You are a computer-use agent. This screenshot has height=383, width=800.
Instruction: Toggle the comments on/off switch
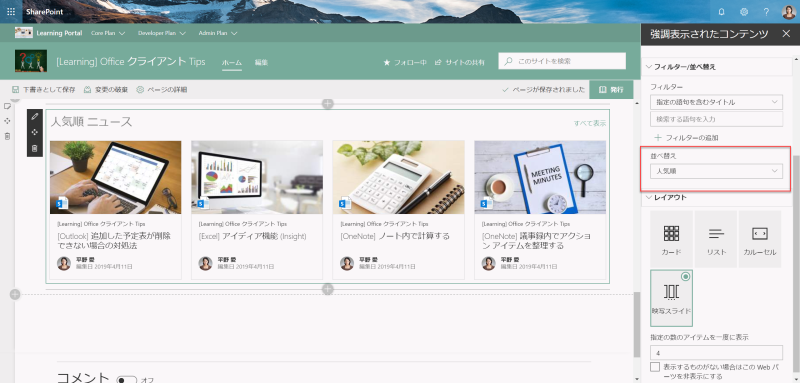(x=127, y=380)
